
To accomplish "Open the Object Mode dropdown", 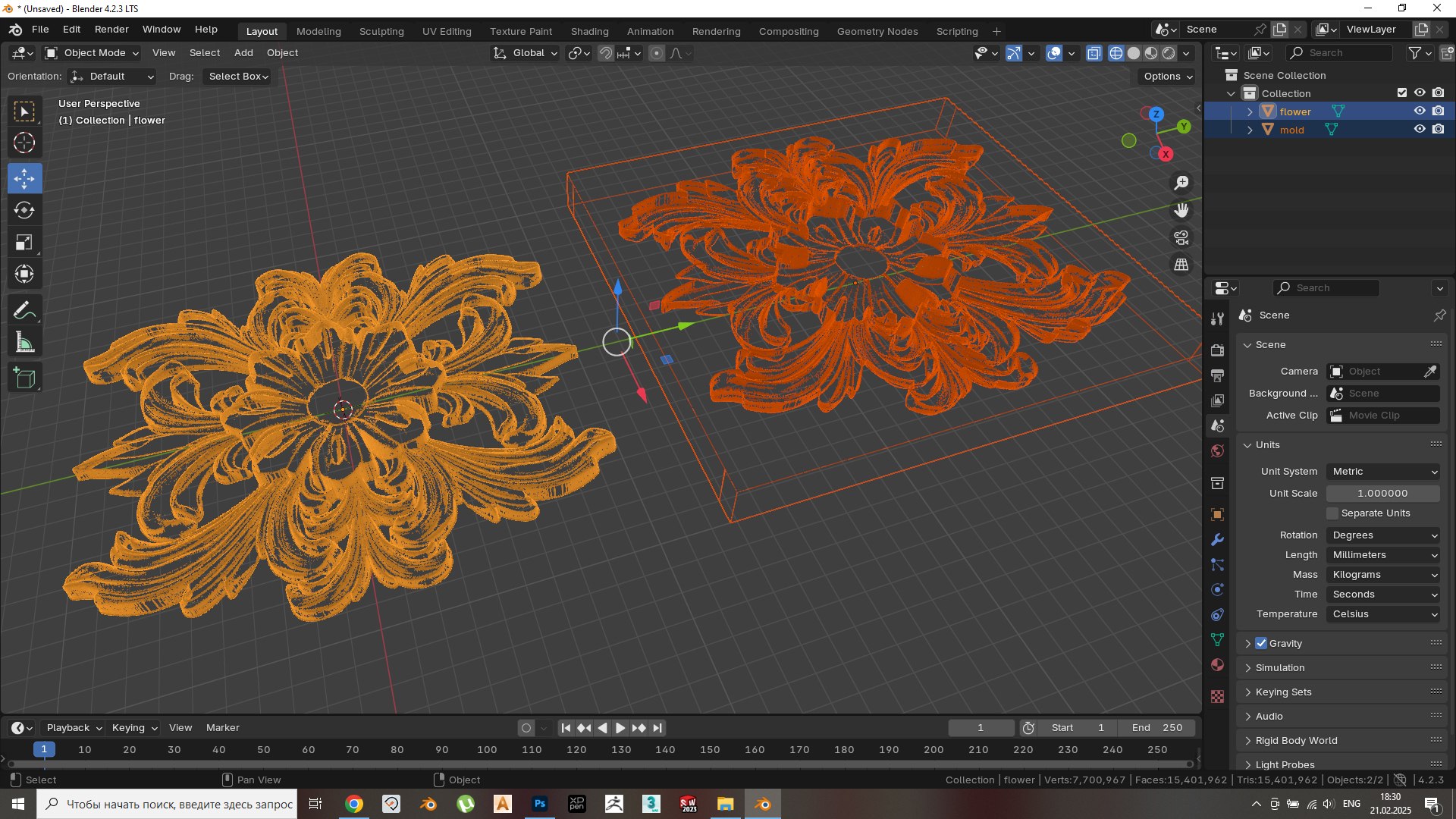I will (x=92, y=53).
